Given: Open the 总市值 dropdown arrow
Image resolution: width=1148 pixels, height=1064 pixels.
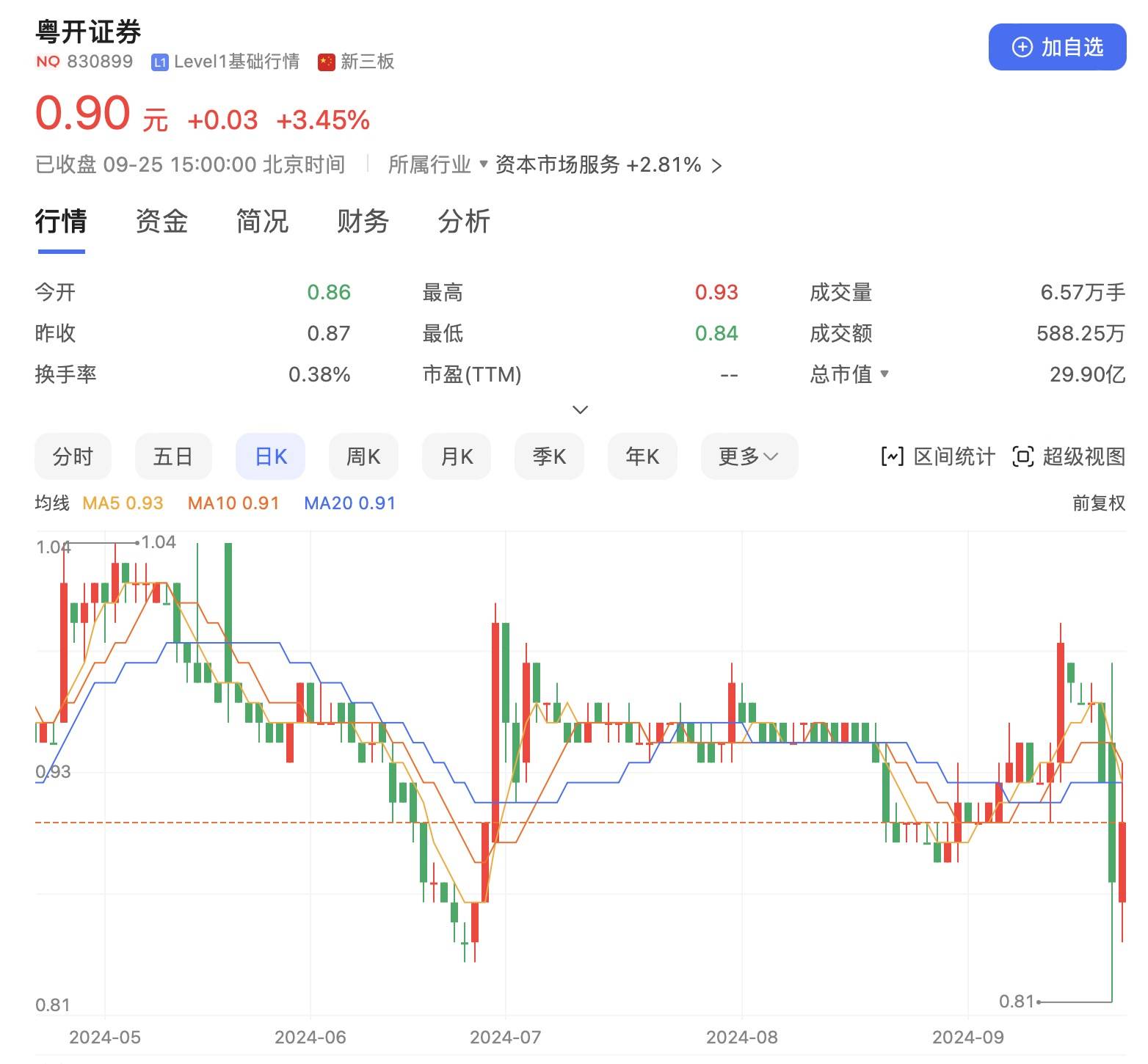Looking at the screenshot, I should (x=884, y=374).
